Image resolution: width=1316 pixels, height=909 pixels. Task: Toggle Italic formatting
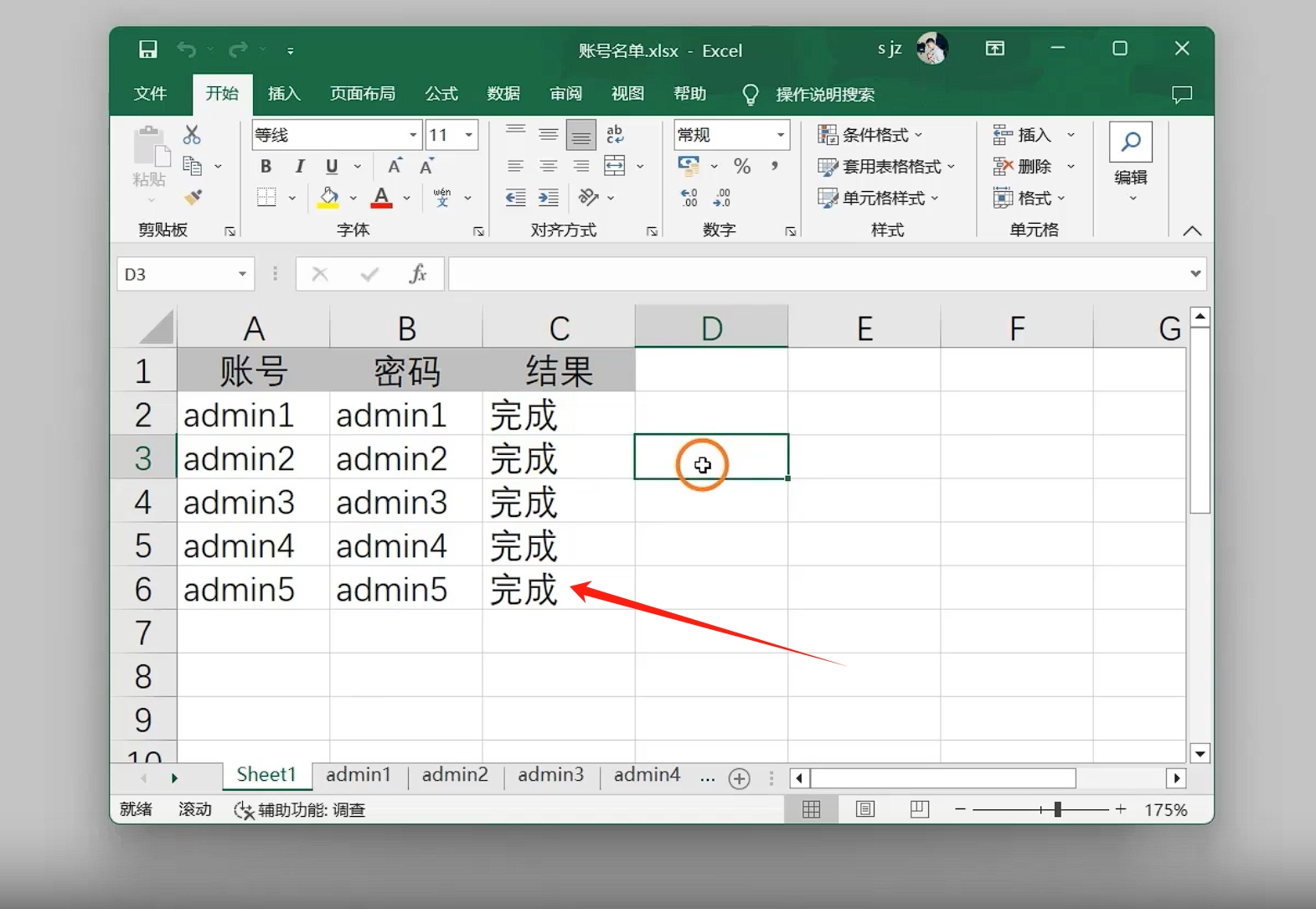coord(299,166)
